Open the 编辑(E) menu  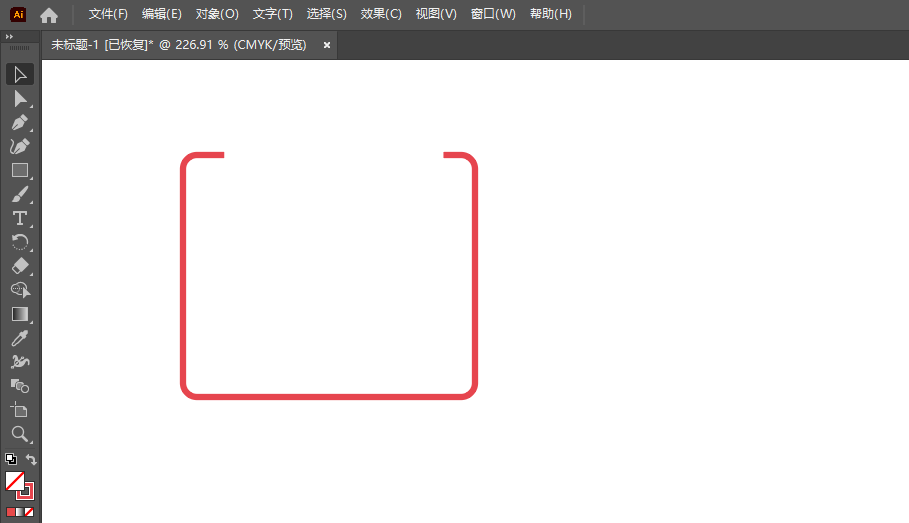tap(162, 14)
